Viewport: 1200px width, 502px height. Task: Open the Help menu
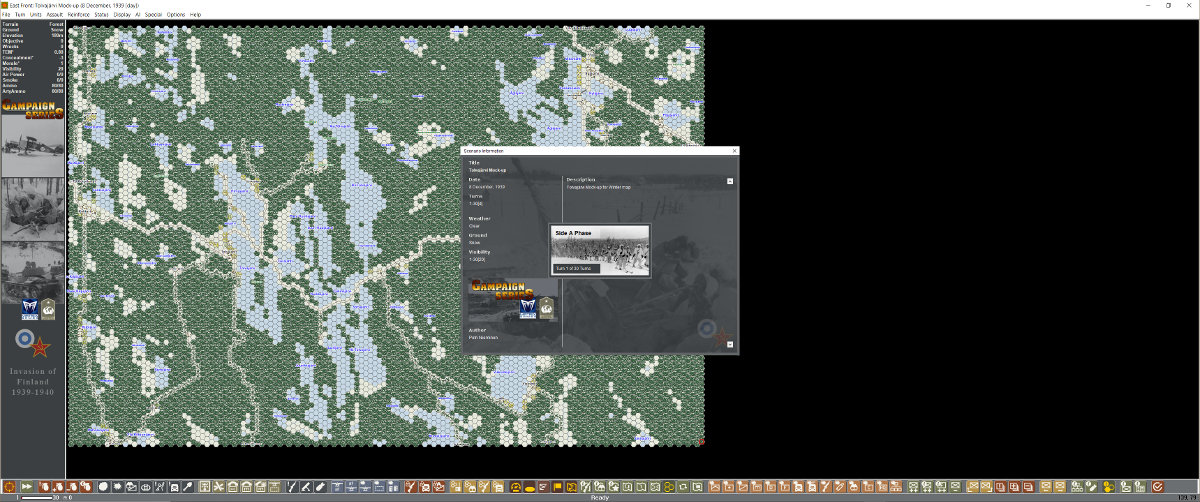(195, 15)
